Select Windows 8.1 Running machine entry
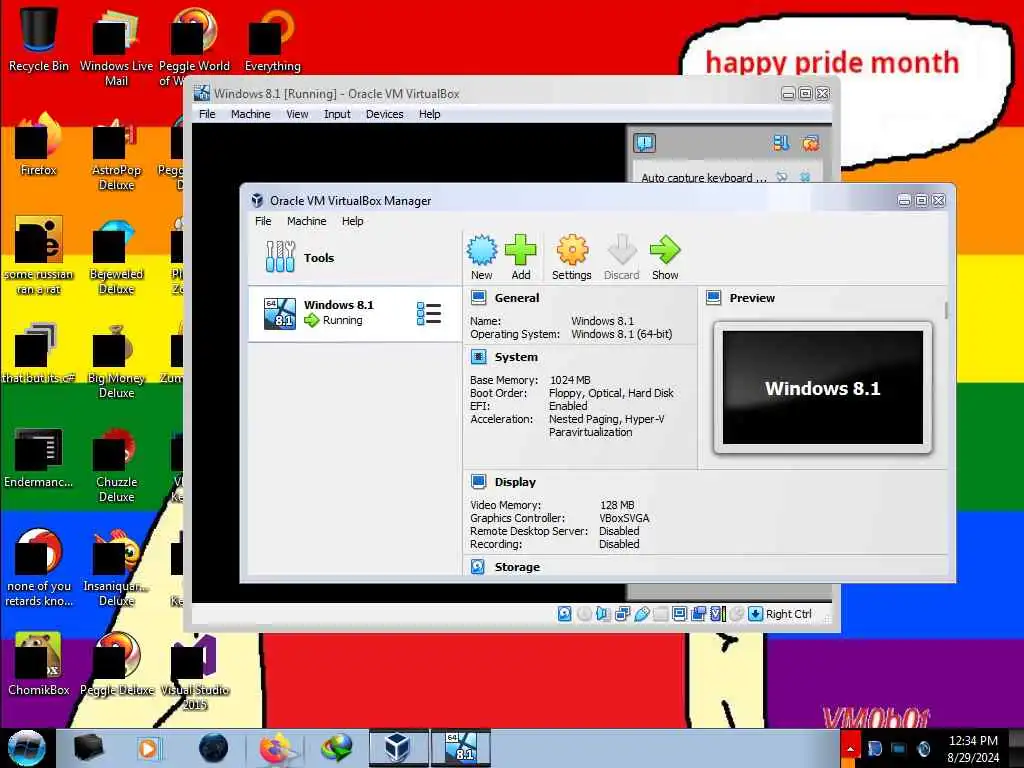The width and height of the screenshot is (1024, 768). click(355, 313)
